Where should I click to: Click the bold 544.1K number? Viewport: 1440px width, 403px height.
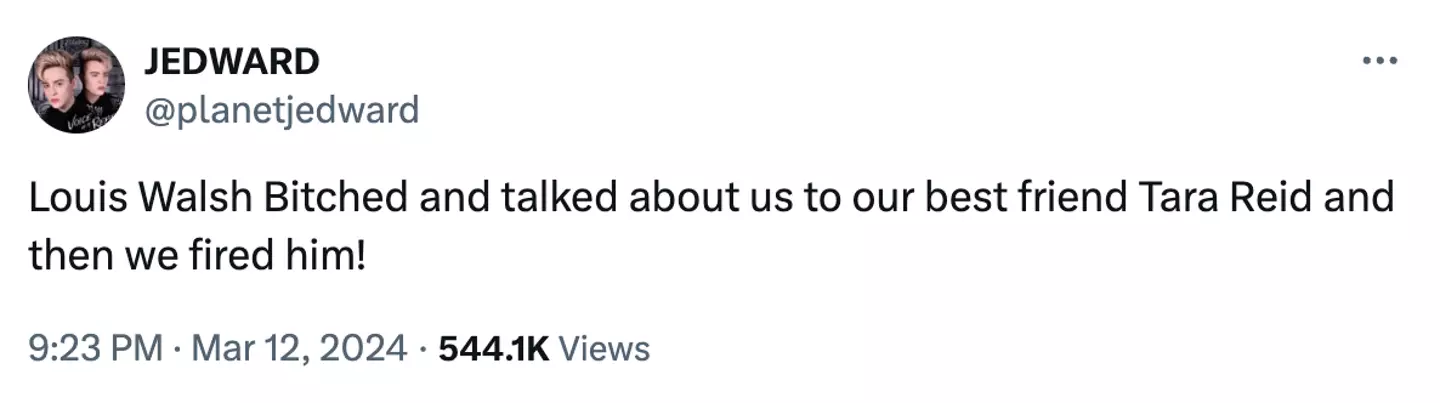click(x=494, y=348)
